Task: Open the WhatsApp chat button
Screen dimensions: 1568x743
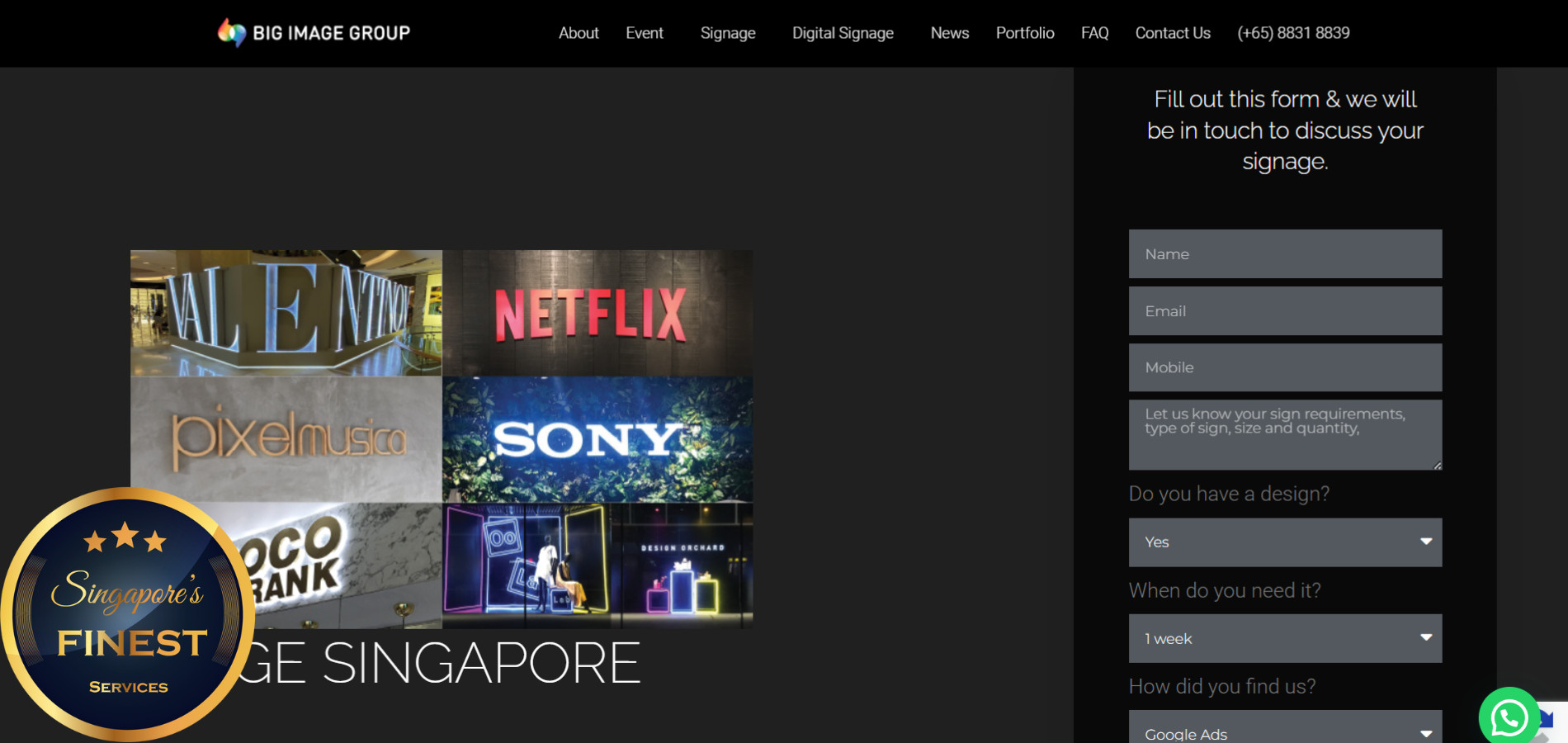Action: click(x=1509, y=717)
